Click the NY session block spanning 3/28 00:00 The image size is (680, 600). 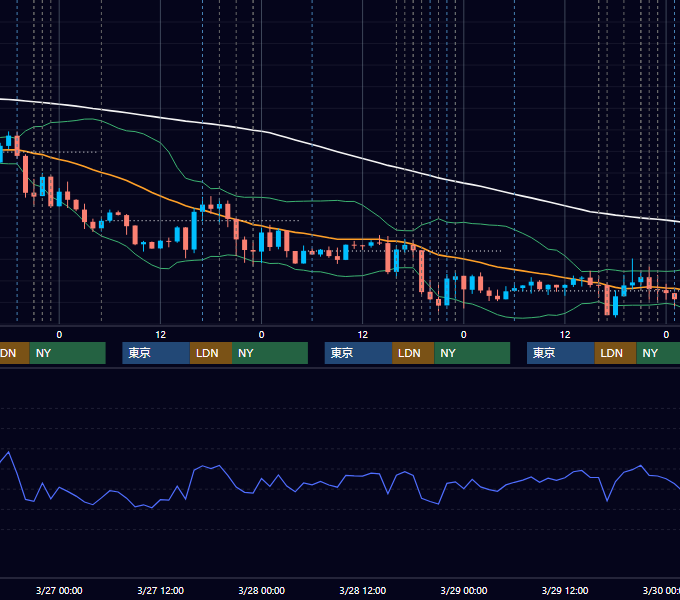point(270,353)
